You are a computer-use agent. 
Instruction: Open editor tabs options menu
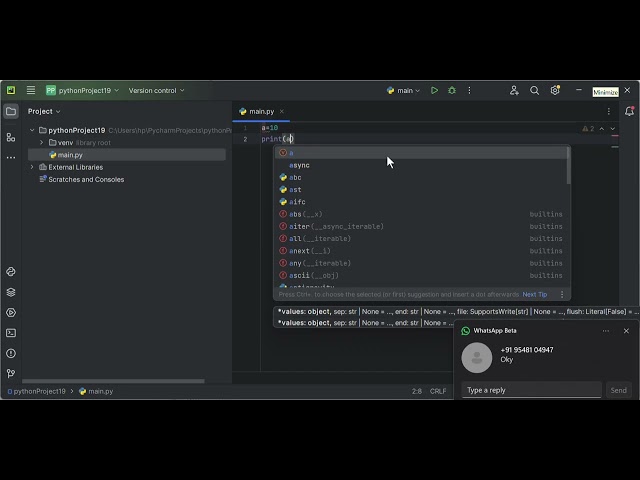coord(609,111)
